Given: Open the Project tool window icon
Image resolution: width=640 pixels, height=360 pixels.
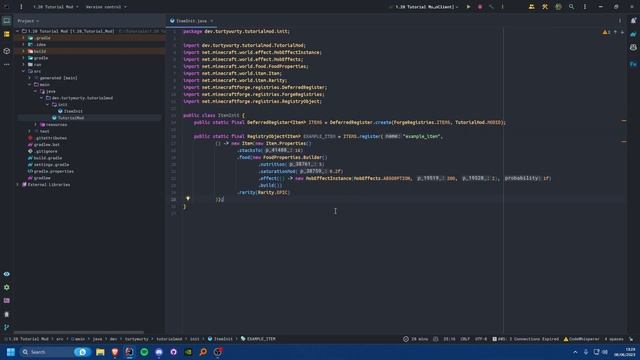Looking at the screenshot, I should 7,20.
